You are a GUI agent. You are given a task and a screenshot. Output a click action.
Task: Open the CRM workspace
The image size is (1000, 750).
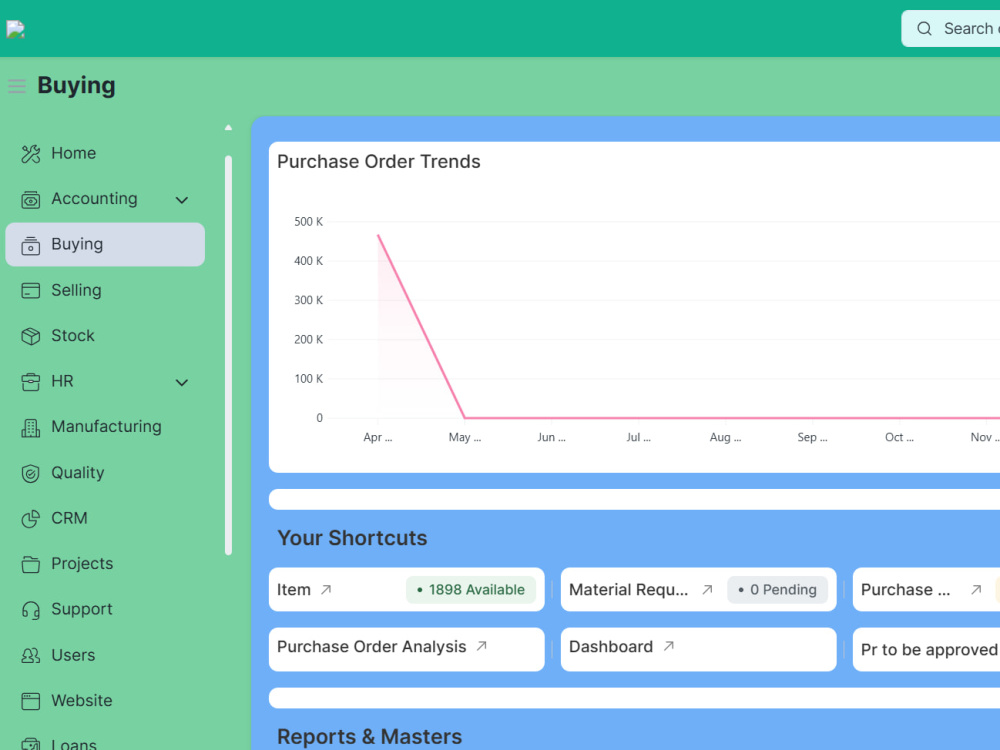click(105, 518)
